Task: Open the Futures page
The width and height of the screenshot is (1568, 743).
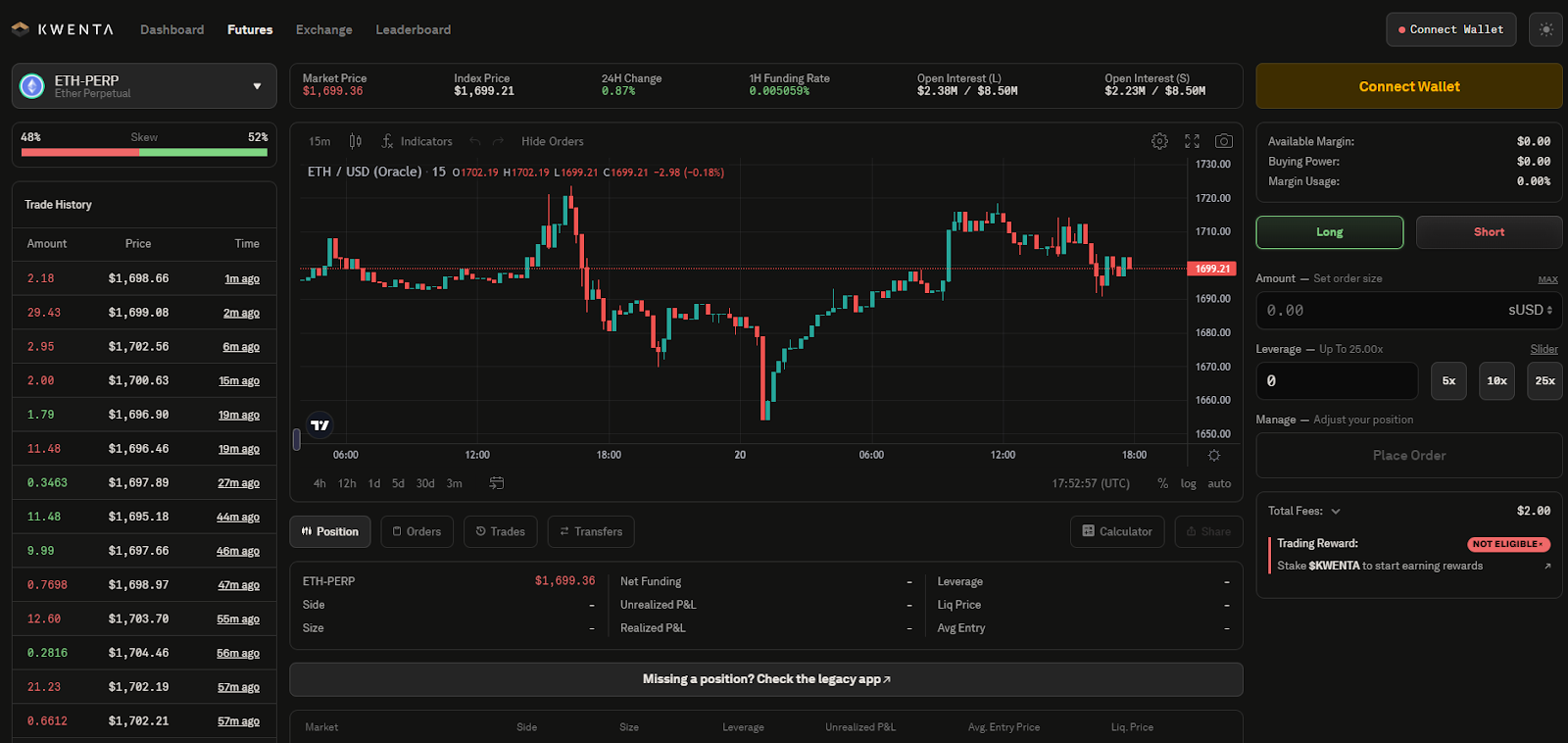Action: point(250,29)
